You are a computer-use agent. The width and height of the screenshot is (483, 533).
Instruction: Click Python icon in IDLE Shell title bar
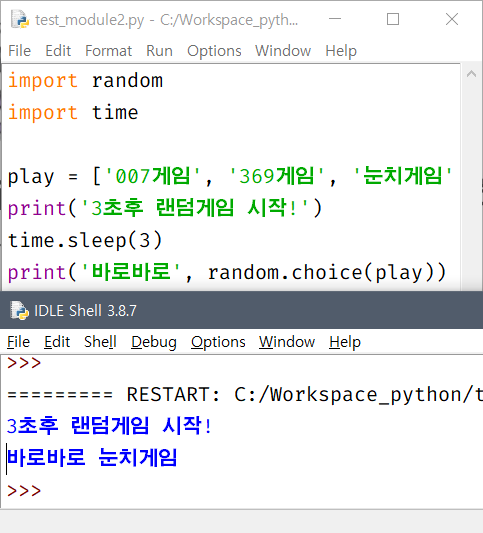[x=19, y=310]
